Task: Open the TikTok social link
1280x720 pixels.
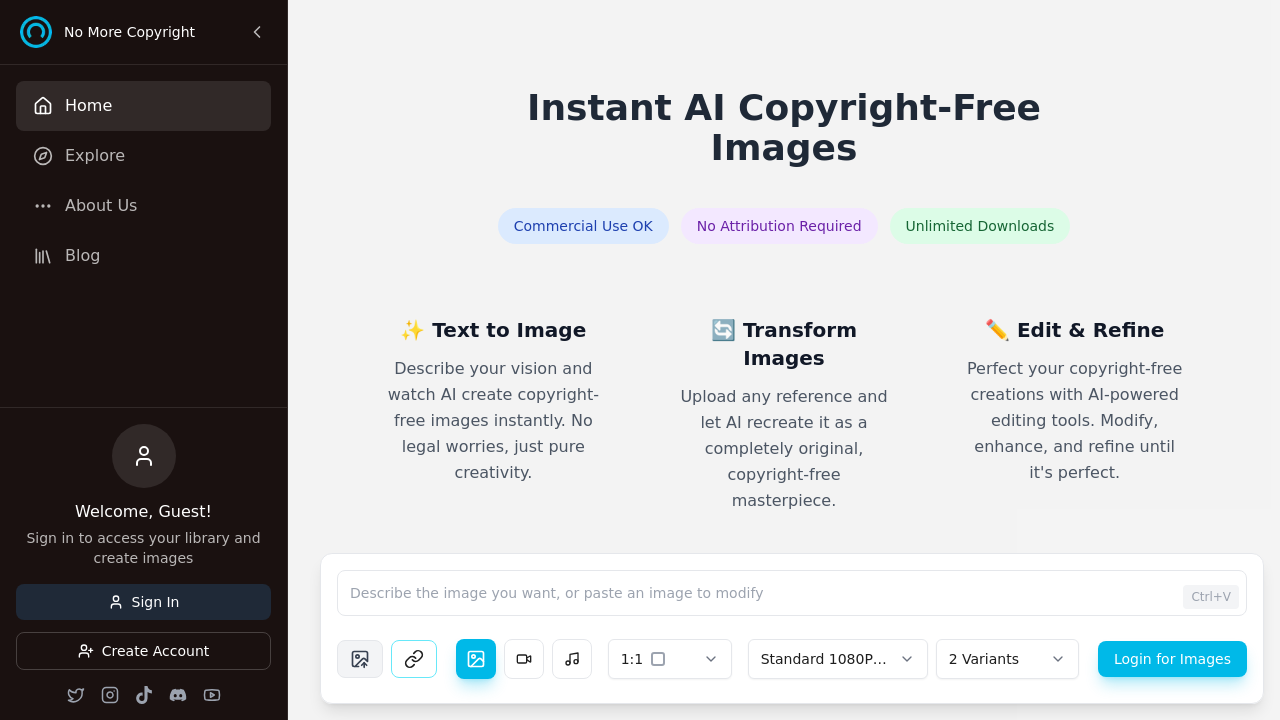Action: tap(144, 695)
